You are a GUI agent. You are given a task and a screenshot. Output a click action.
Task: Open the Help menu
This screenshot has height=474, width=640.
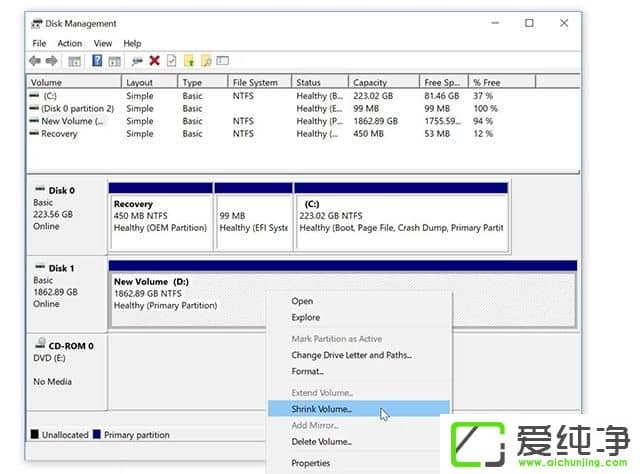point(132,43)
